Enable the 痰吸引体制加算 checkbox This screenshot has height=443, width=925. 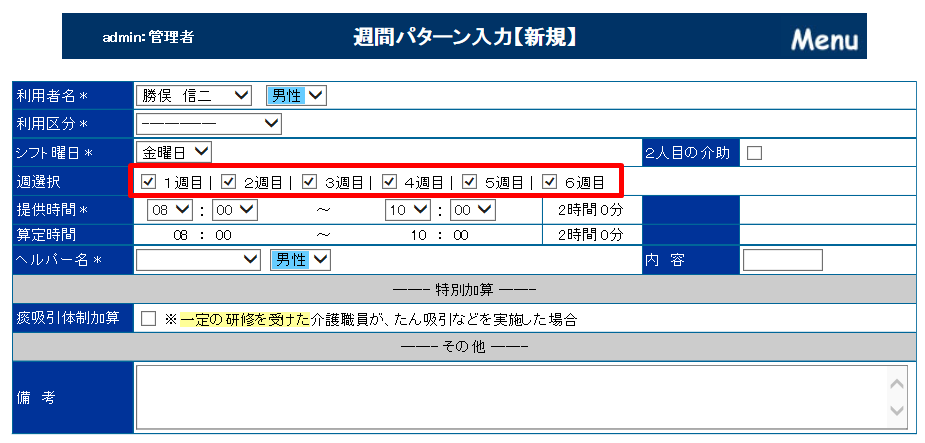click(149, 319)
